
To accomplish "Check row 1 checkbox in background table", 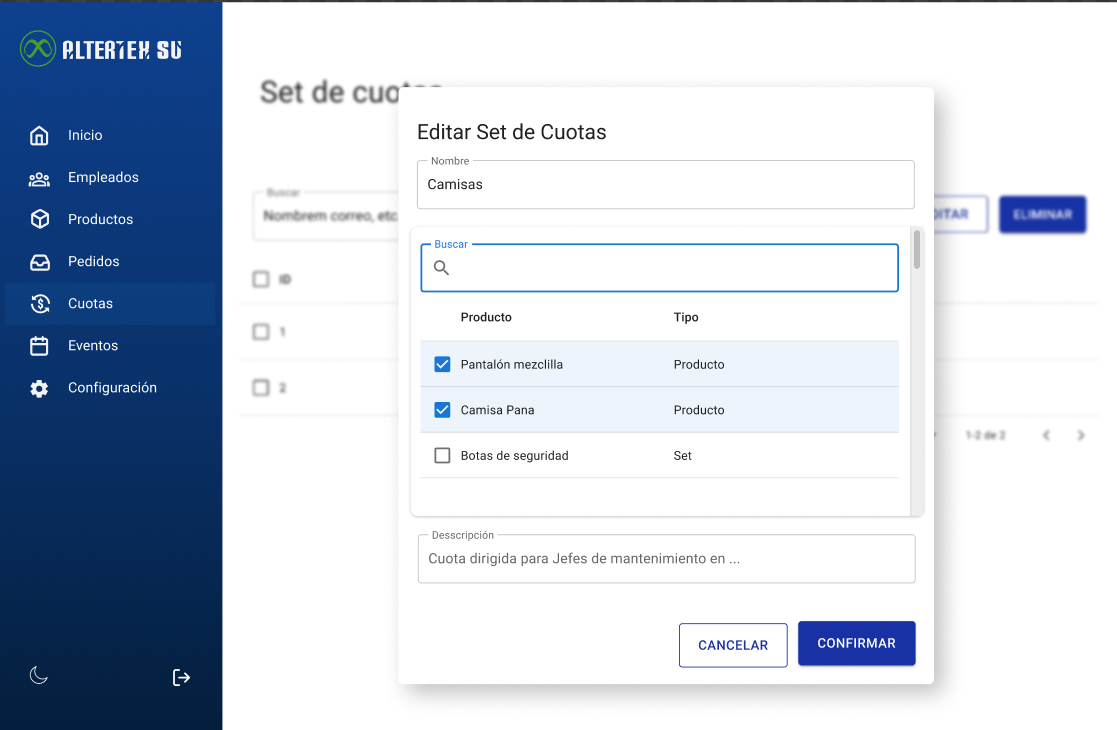I will 261,332.
